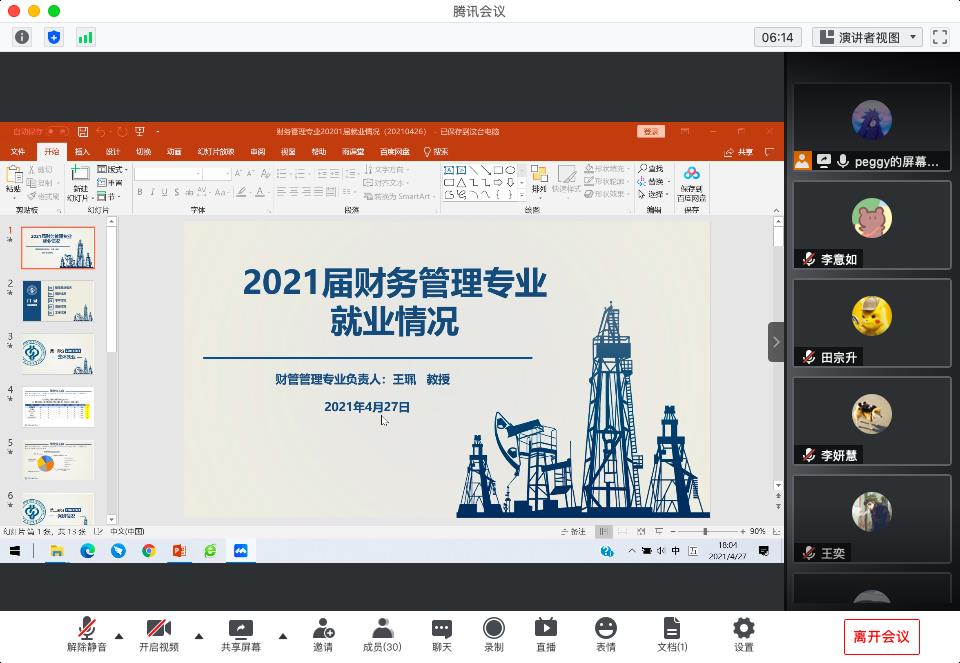Open meeting Settings gear
The image size is (960, 663).
(x=743, y=634)
